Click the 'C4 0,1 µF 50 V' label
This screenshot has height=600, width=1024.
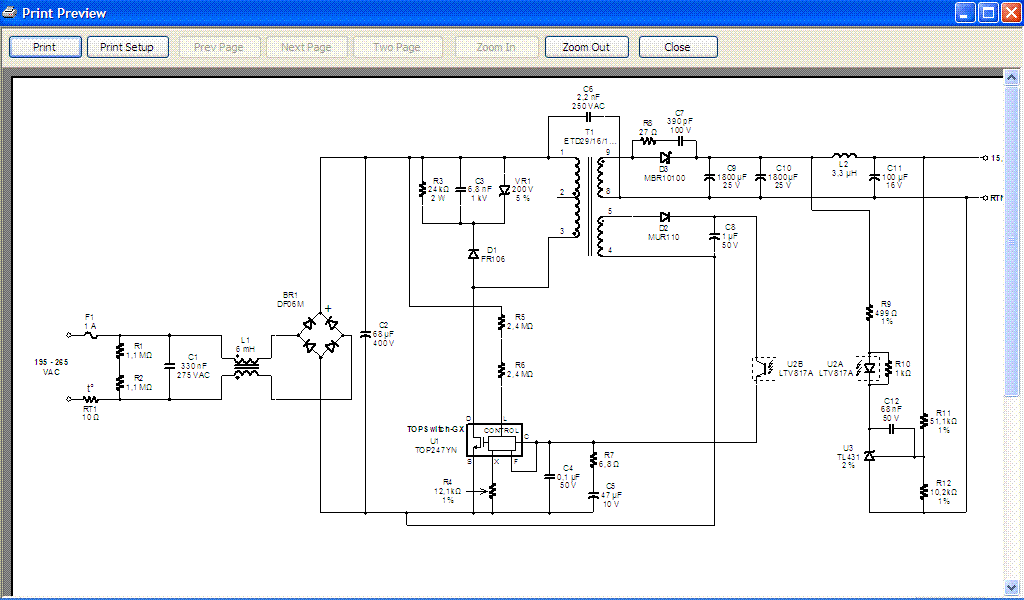tap(568, 477)
